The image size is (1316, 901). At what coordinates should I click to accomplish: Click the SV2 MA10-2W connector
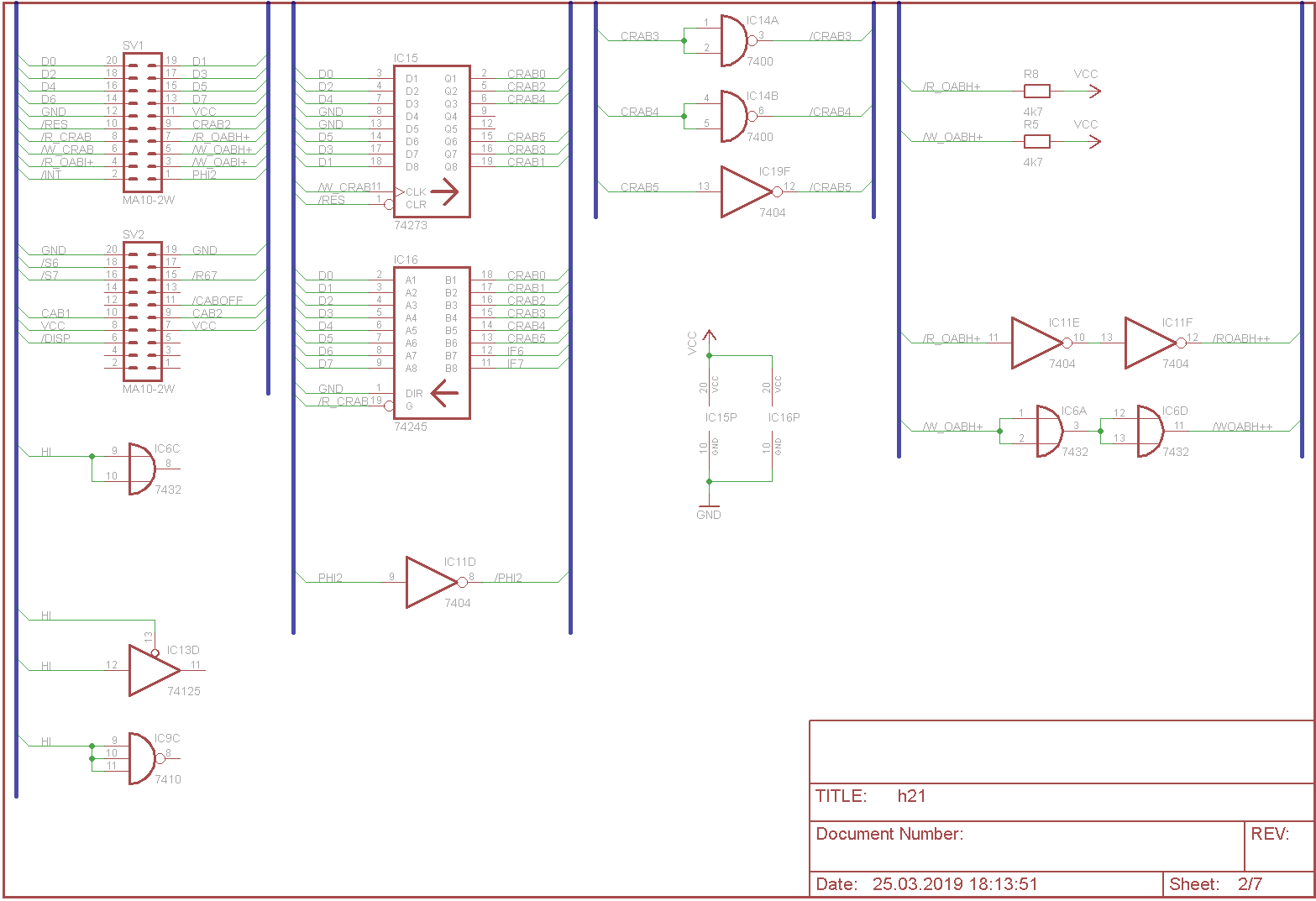point(143,312)
